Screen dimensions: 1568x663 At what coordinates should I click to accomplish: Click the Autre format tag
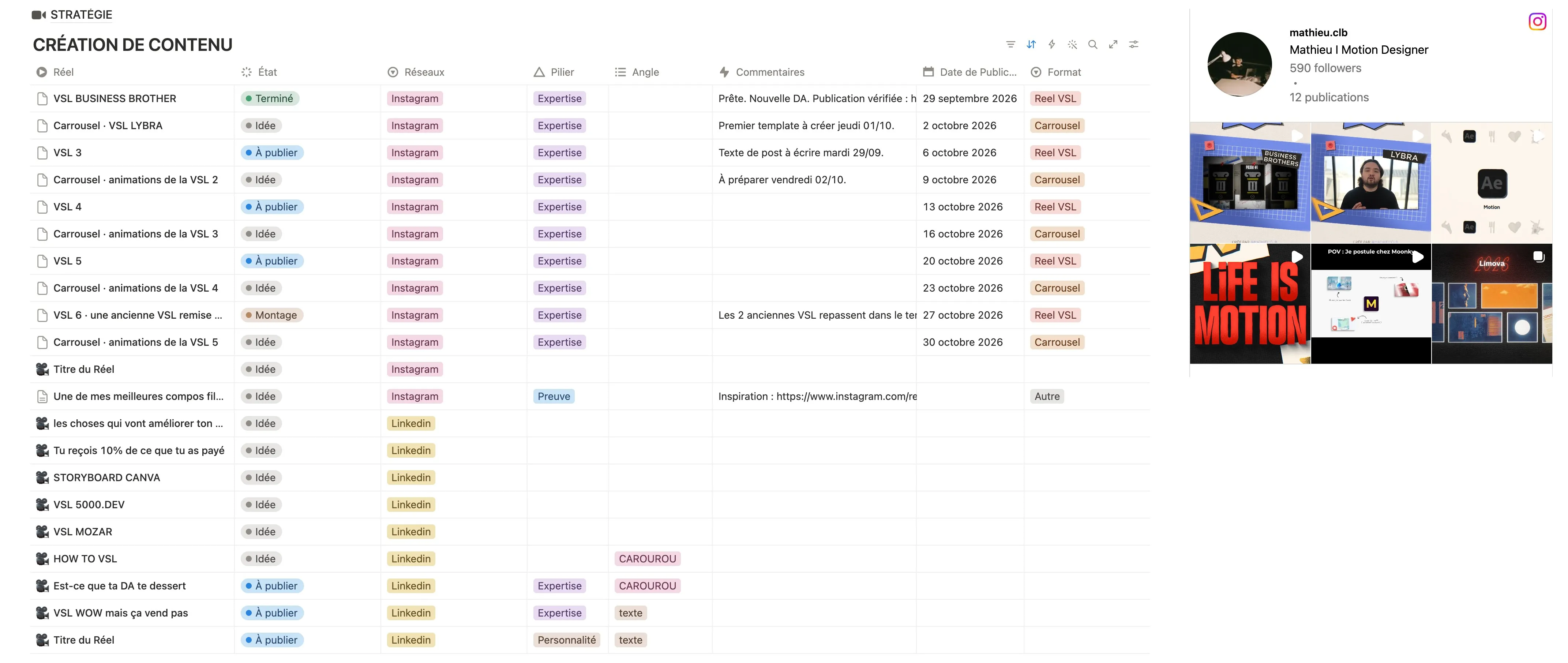click(x=1047, y=396)
